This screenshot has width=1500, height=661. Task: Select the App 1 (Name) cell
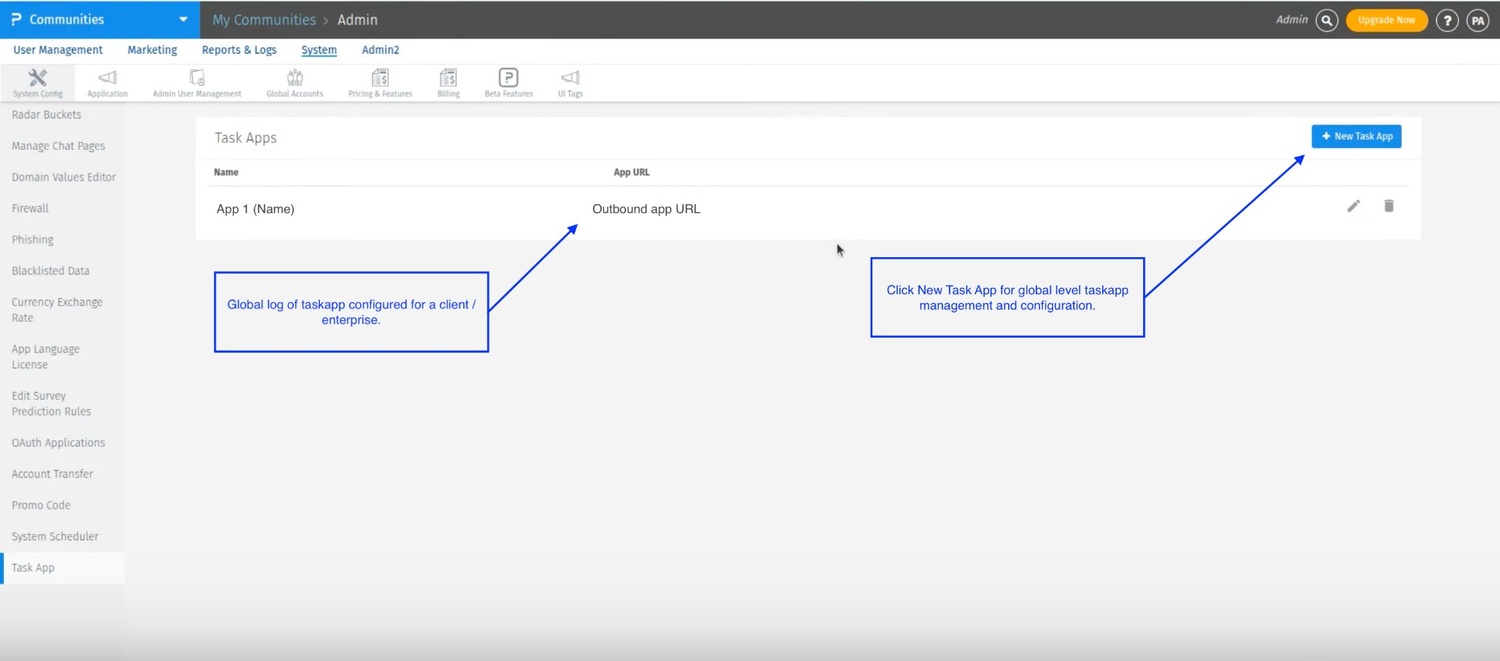click(255, 209)
